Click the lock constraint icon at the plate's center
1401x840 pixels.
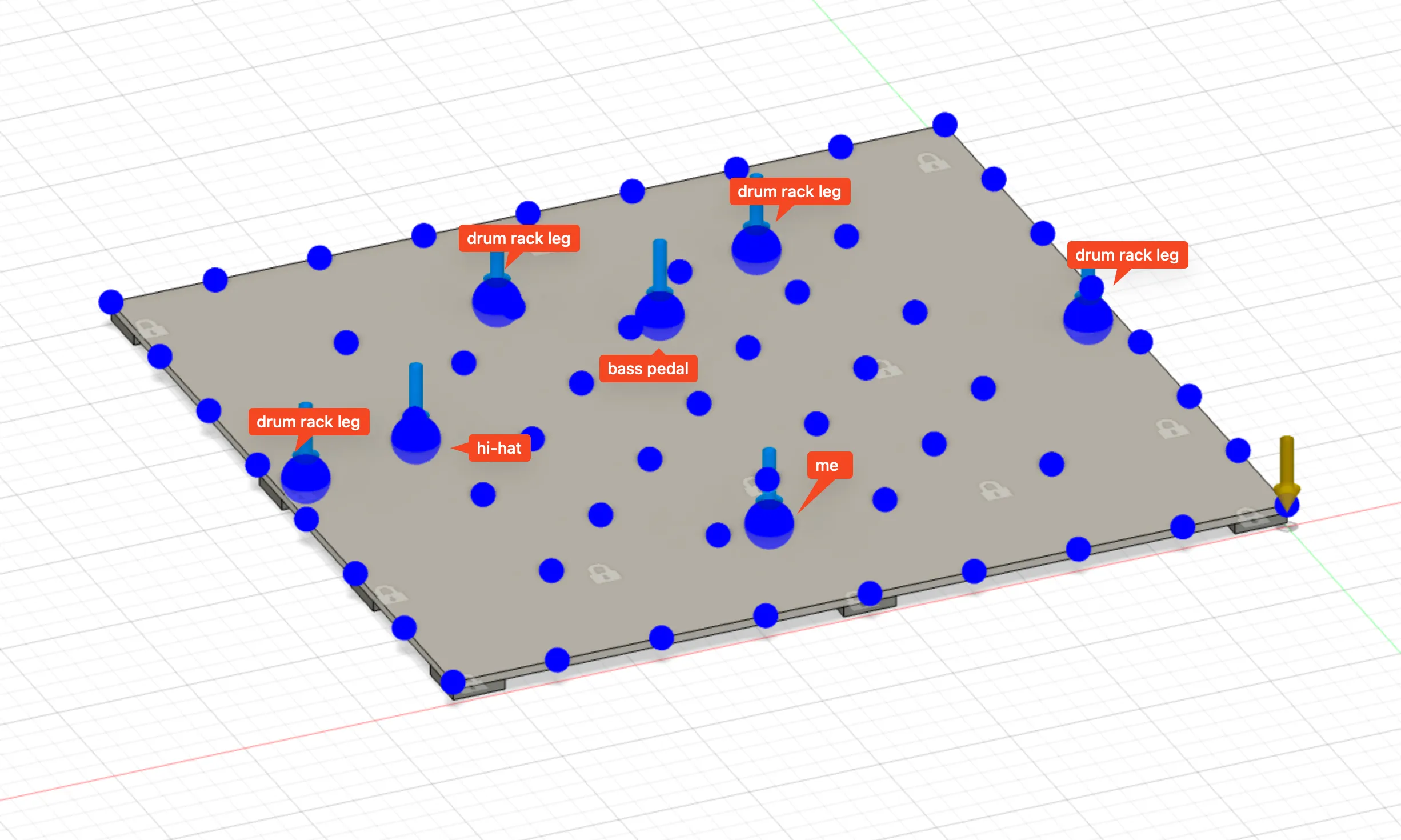point(887,369)
